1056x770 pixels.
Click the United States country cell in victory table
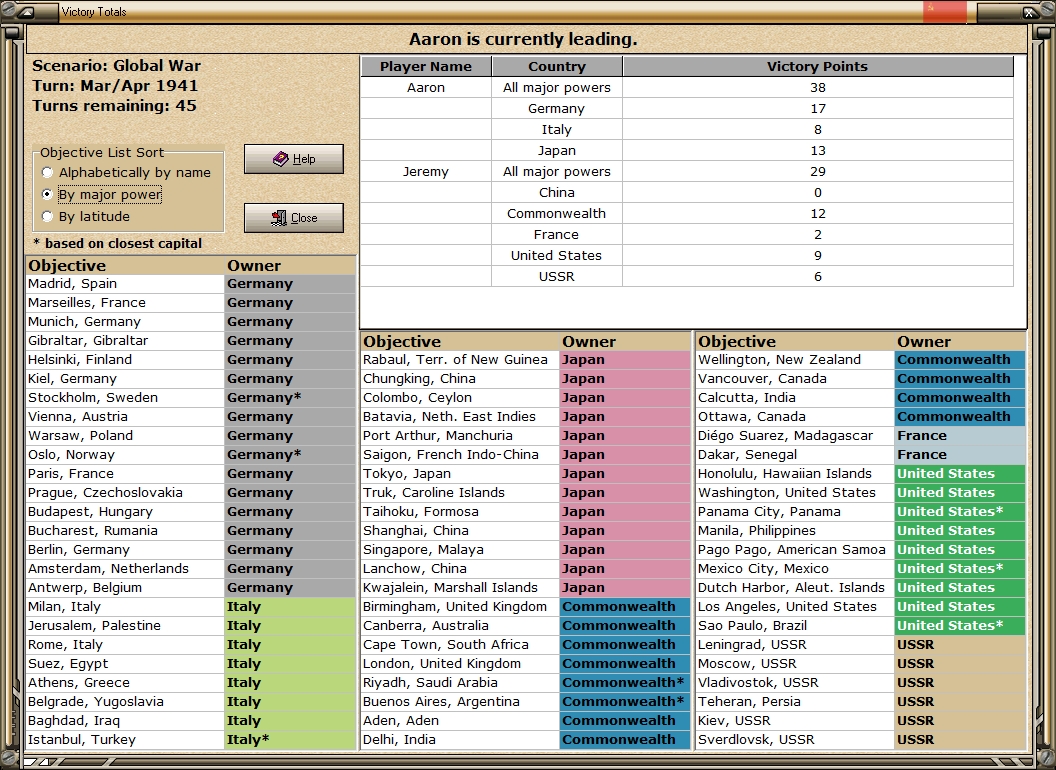[557, 255]
